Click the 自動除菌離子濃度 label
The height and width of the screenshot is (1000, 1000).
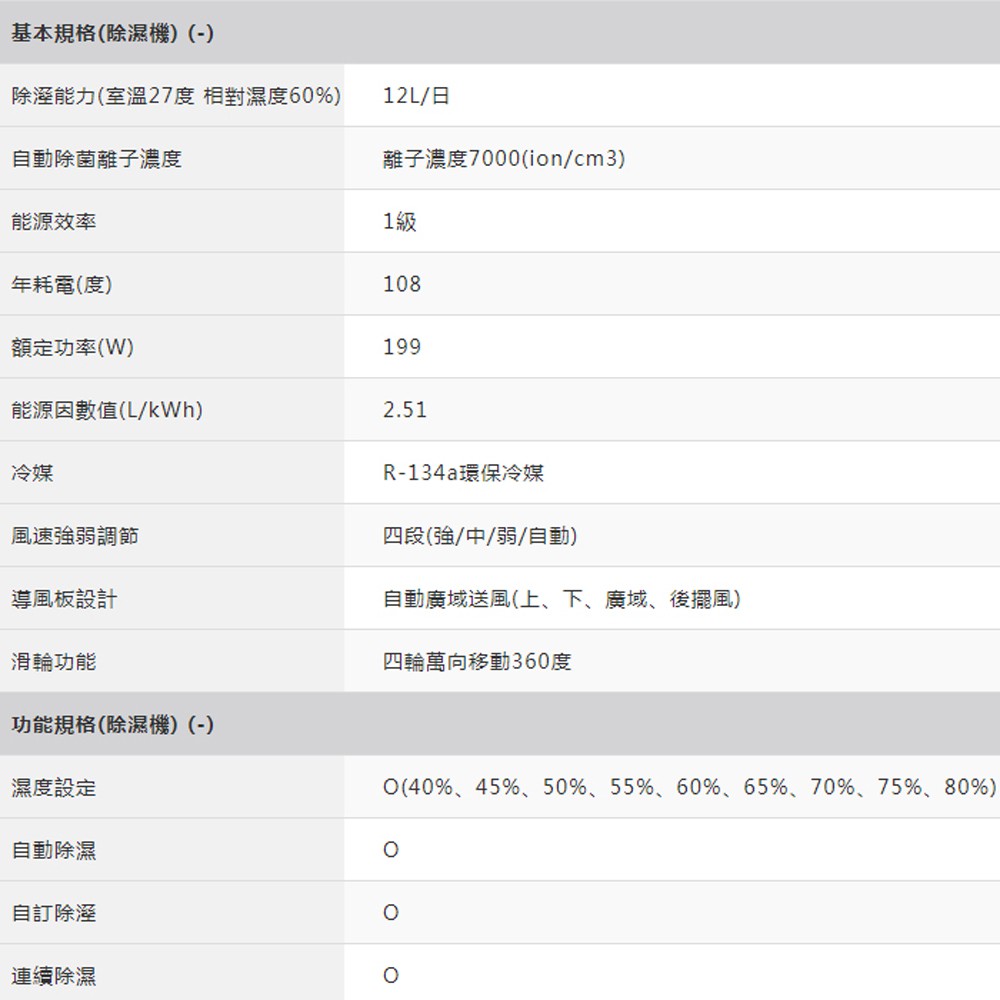[96, 159]
